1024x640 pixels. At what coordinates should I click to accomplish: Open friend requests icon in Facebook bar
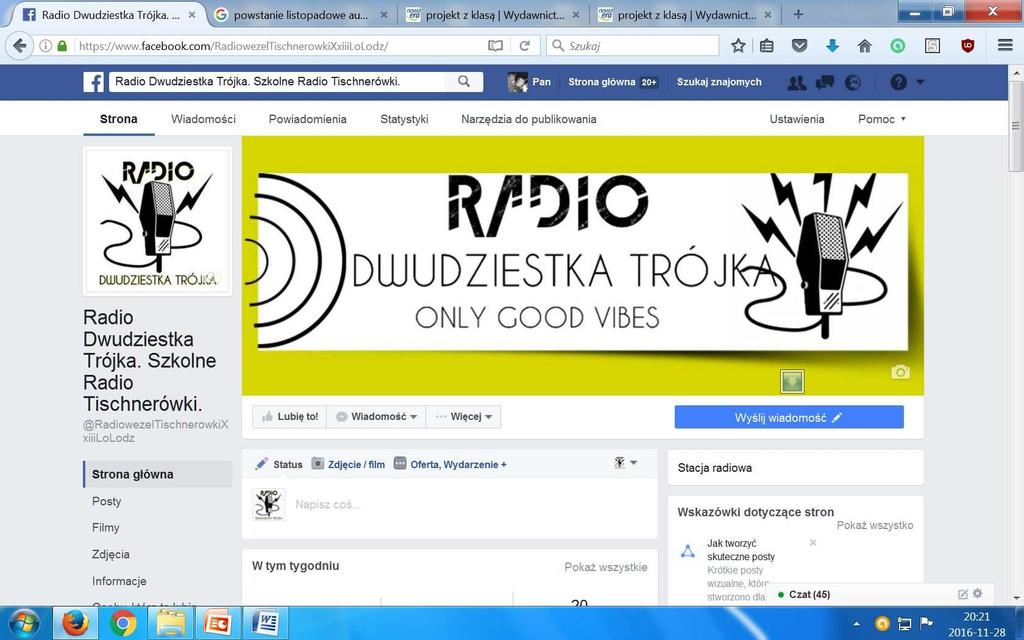pyautogui.click(x=797, y=82)
